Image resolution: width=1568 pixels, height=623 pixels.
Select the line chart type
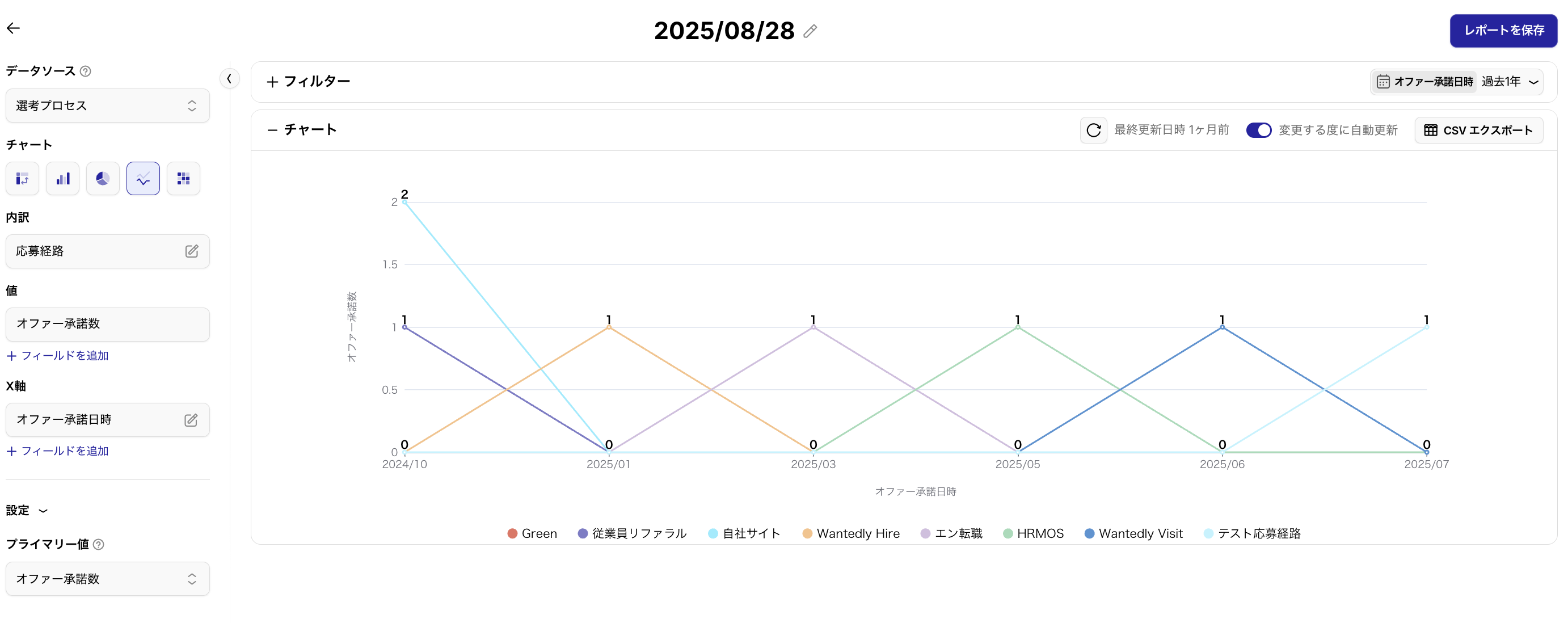pos(143,178)
